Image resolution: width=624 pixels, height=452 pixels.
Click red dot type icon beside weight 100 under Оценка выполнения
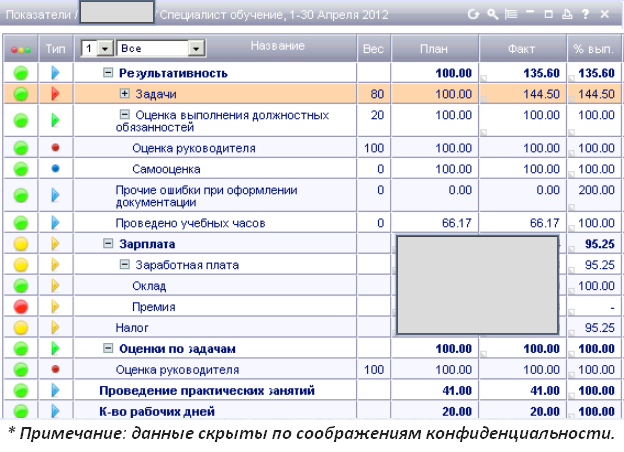(x=55, y=148)
